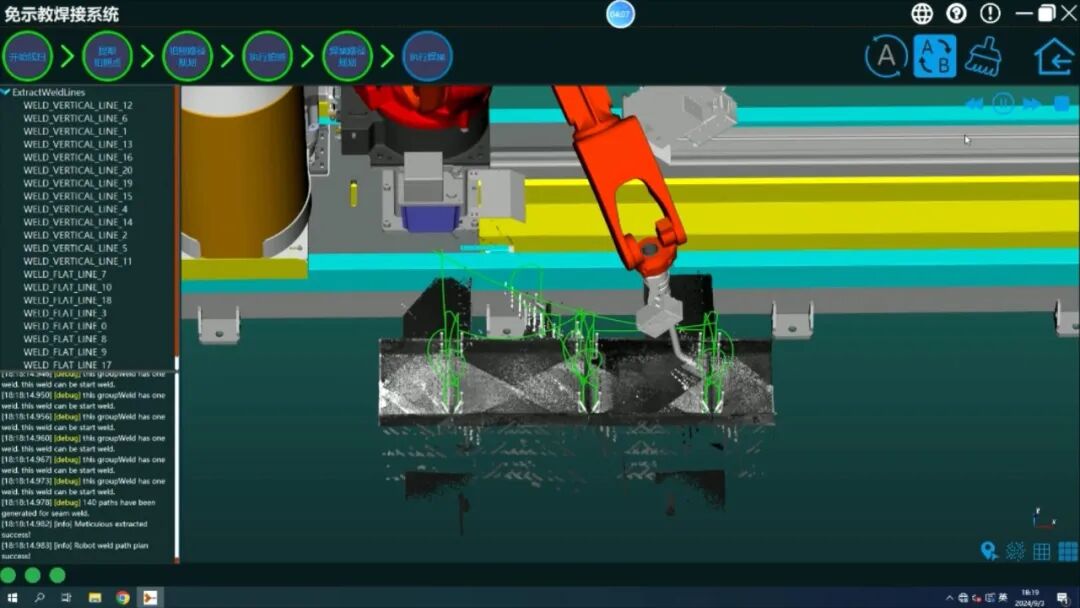Stop the simulation with the square button
This screenshot has height=608, width=1080.
1062,104
